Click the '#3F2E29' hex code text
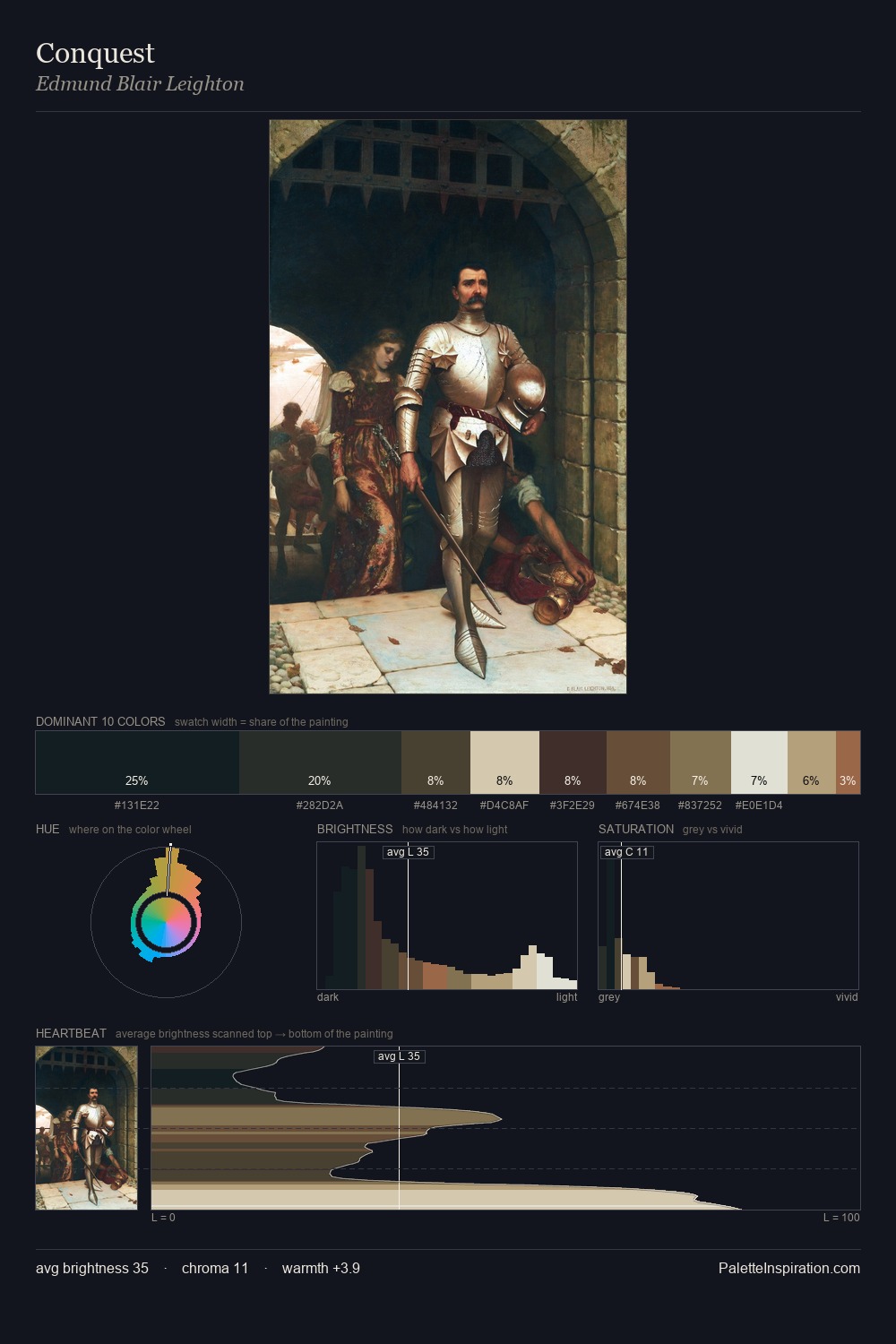 (573, 806)
